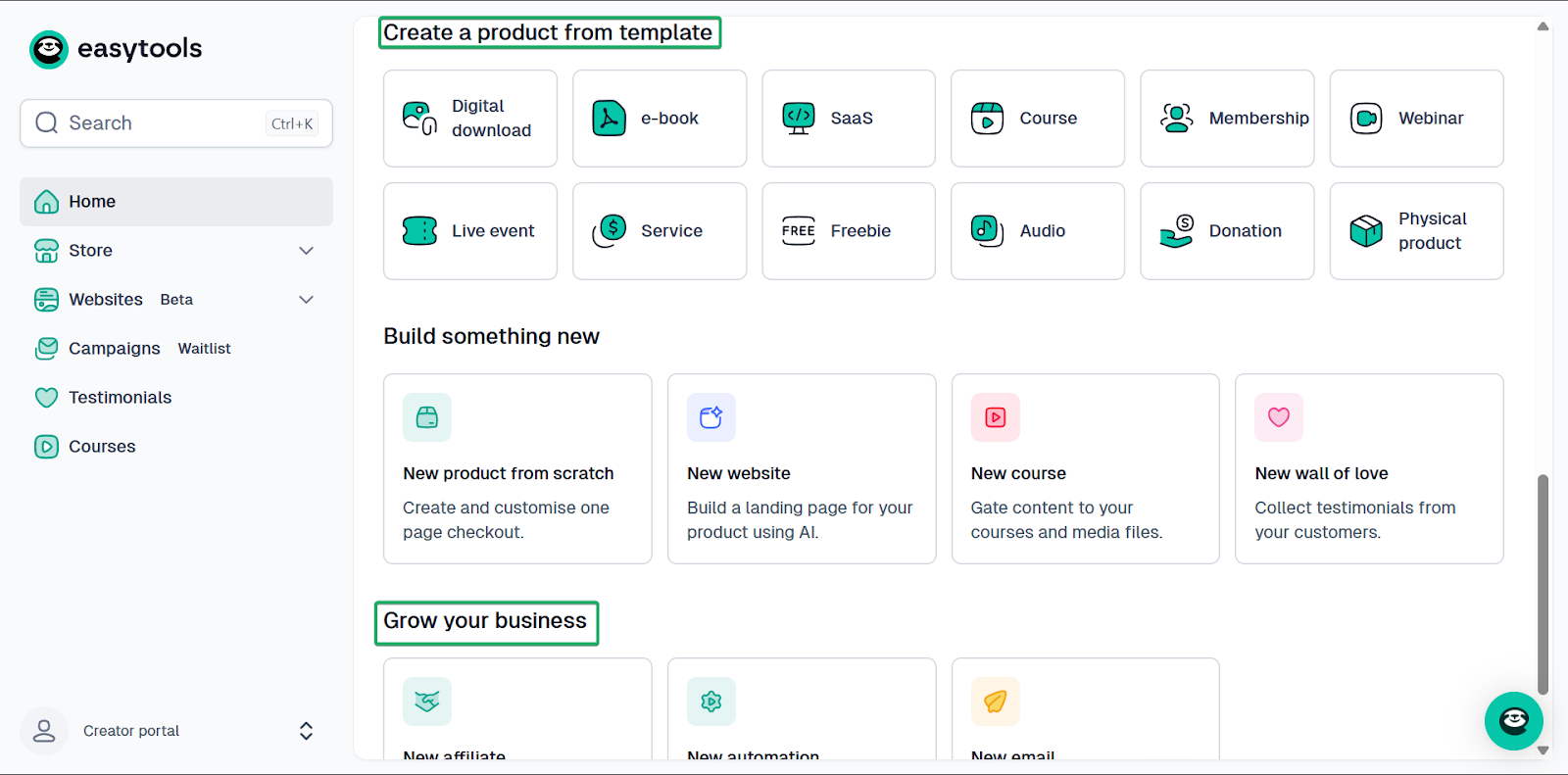This screenshot has height=775, width=1568.
Task: Click the New course card title
Action: tap(1018, 473)
